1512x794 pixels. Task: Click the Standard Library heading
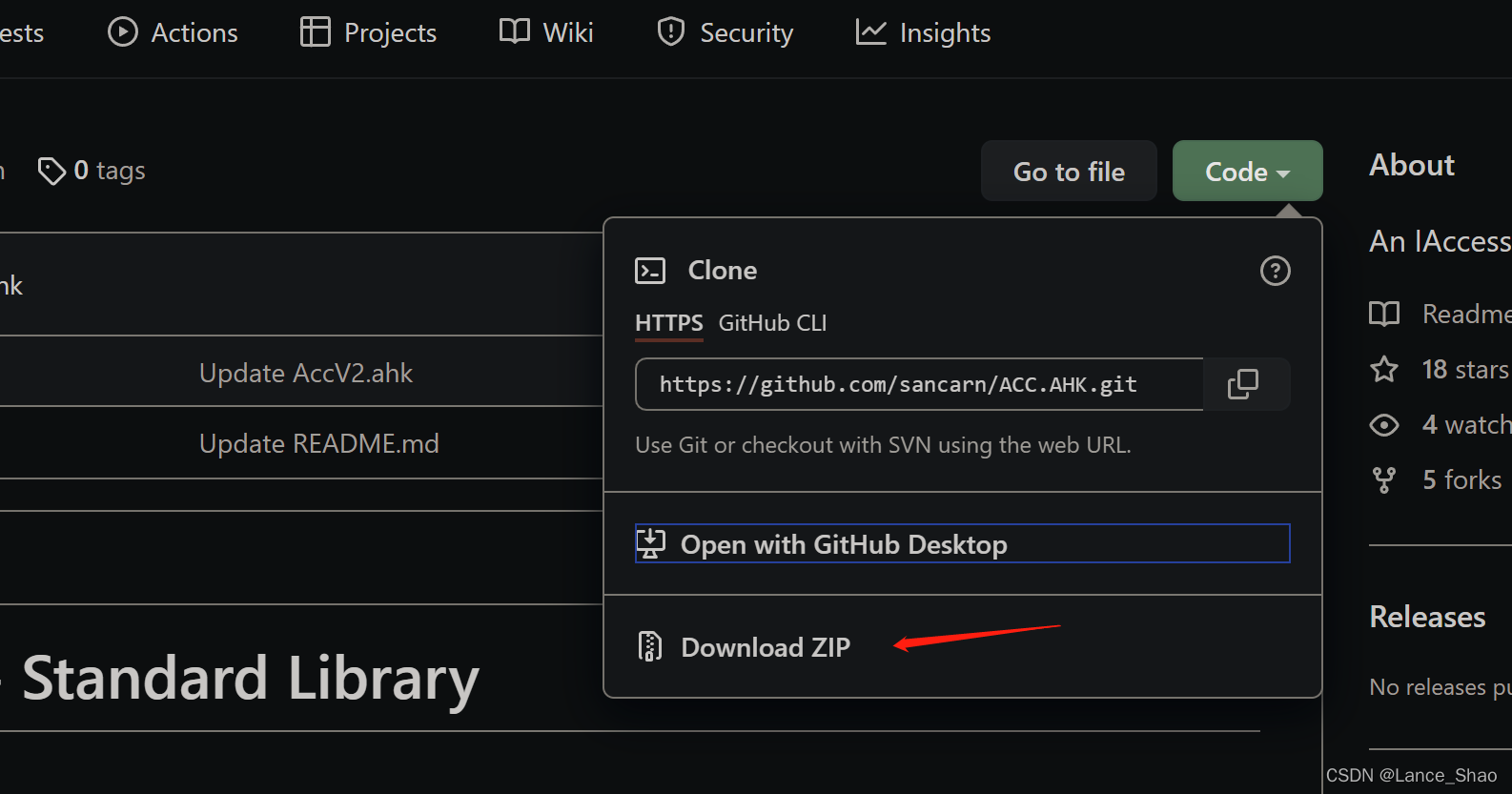click(x=251, y=679)
